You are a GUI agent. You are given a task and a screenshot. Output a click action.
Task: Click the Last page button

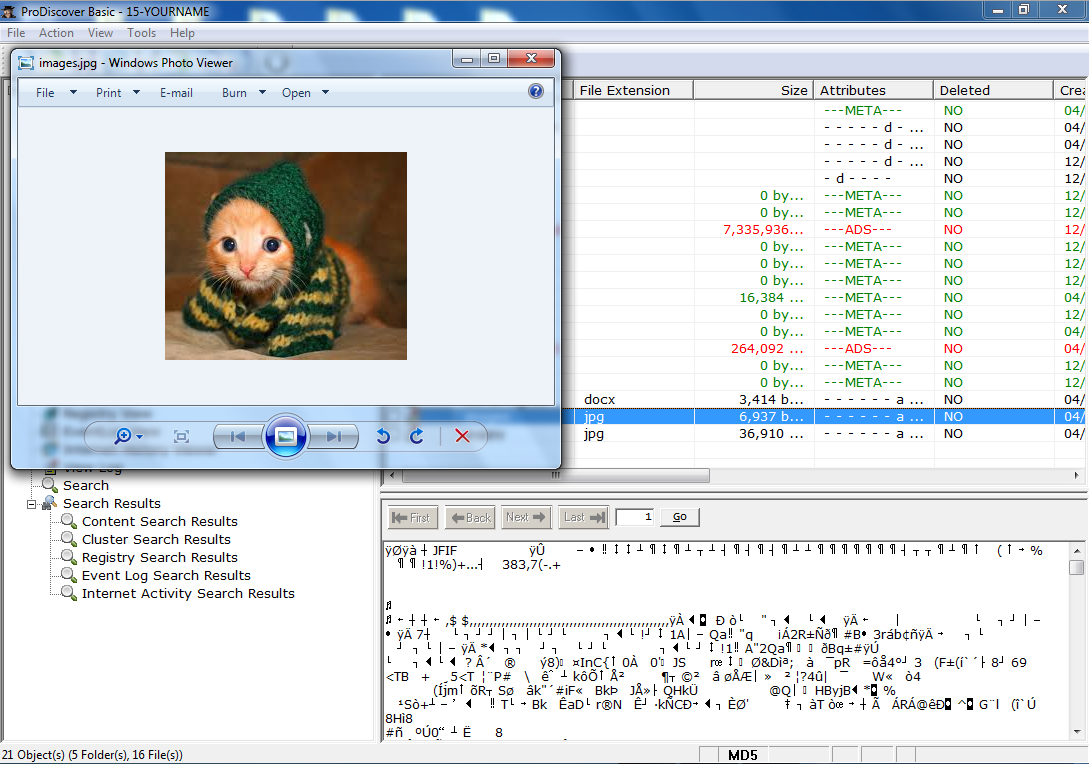click(x=583, y=517)
